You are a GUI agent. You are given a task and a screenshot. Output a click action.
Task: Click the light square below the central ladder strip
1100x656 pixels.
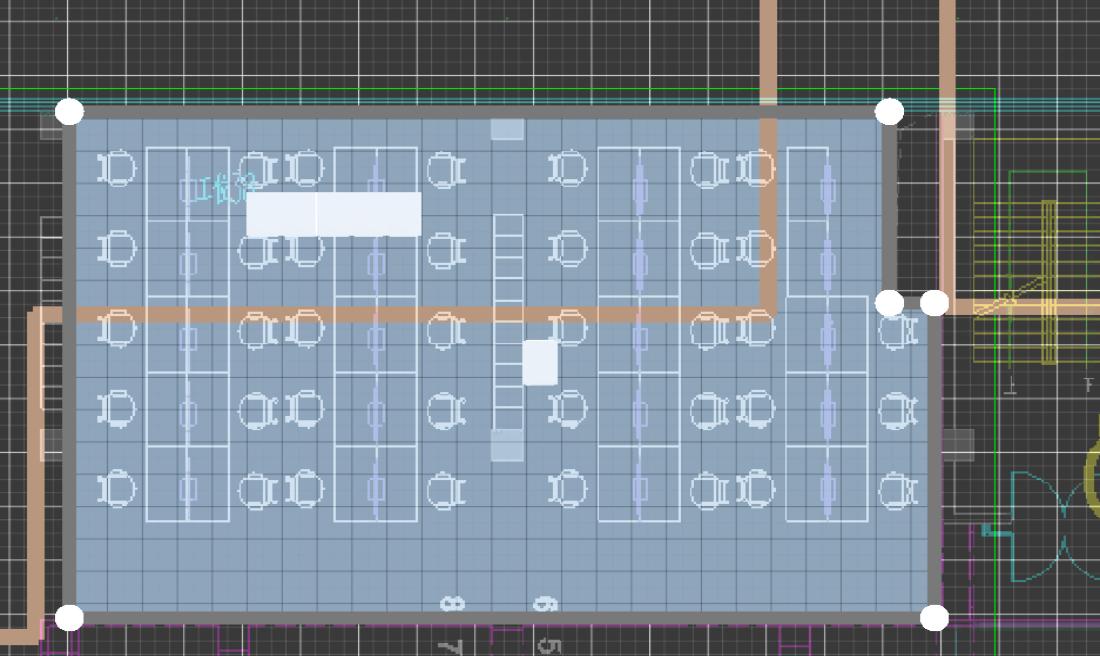[507, 446]
